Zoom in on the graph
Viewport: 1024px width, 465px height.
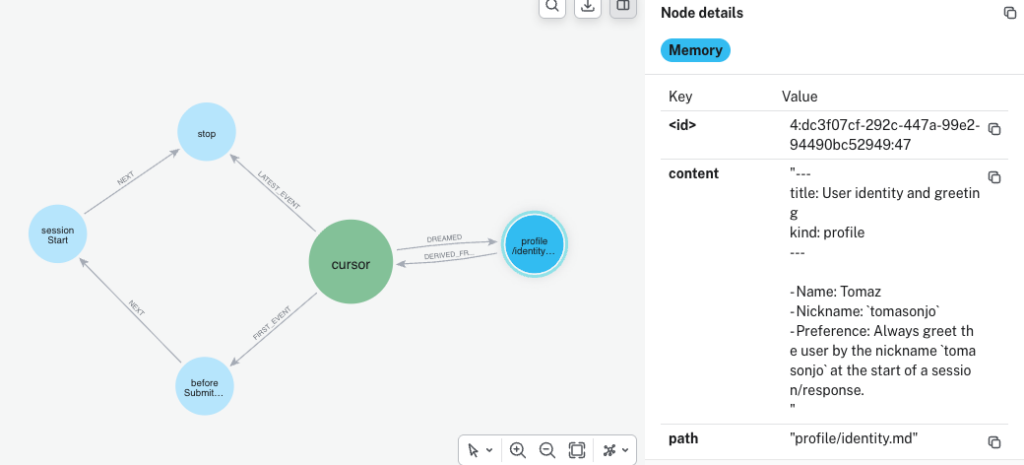518,450
